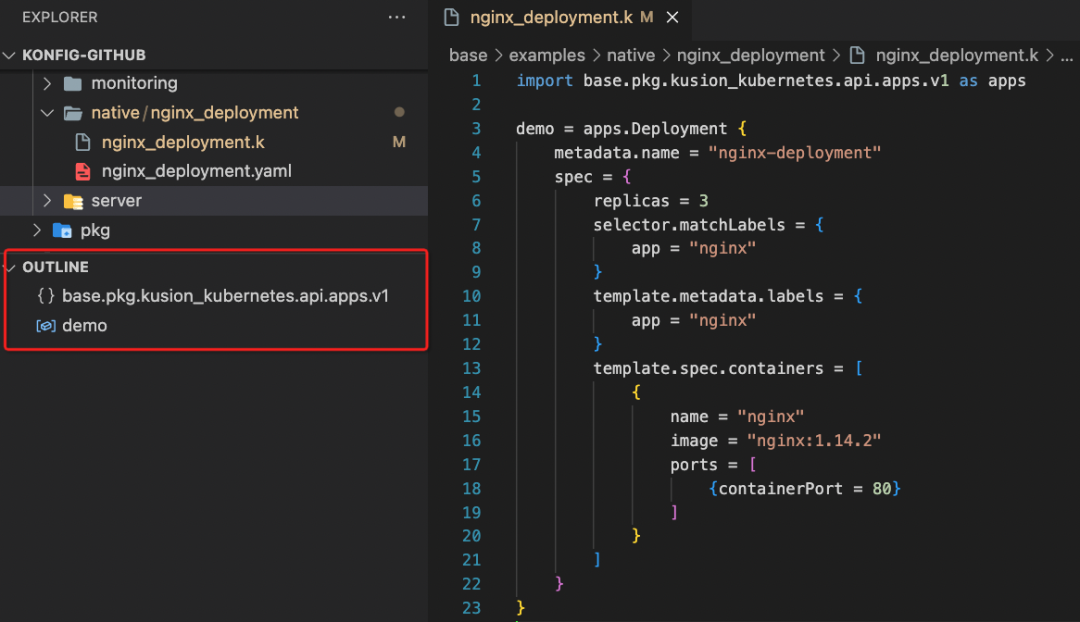Select the demo symbol in Outline

coord(84,326)
